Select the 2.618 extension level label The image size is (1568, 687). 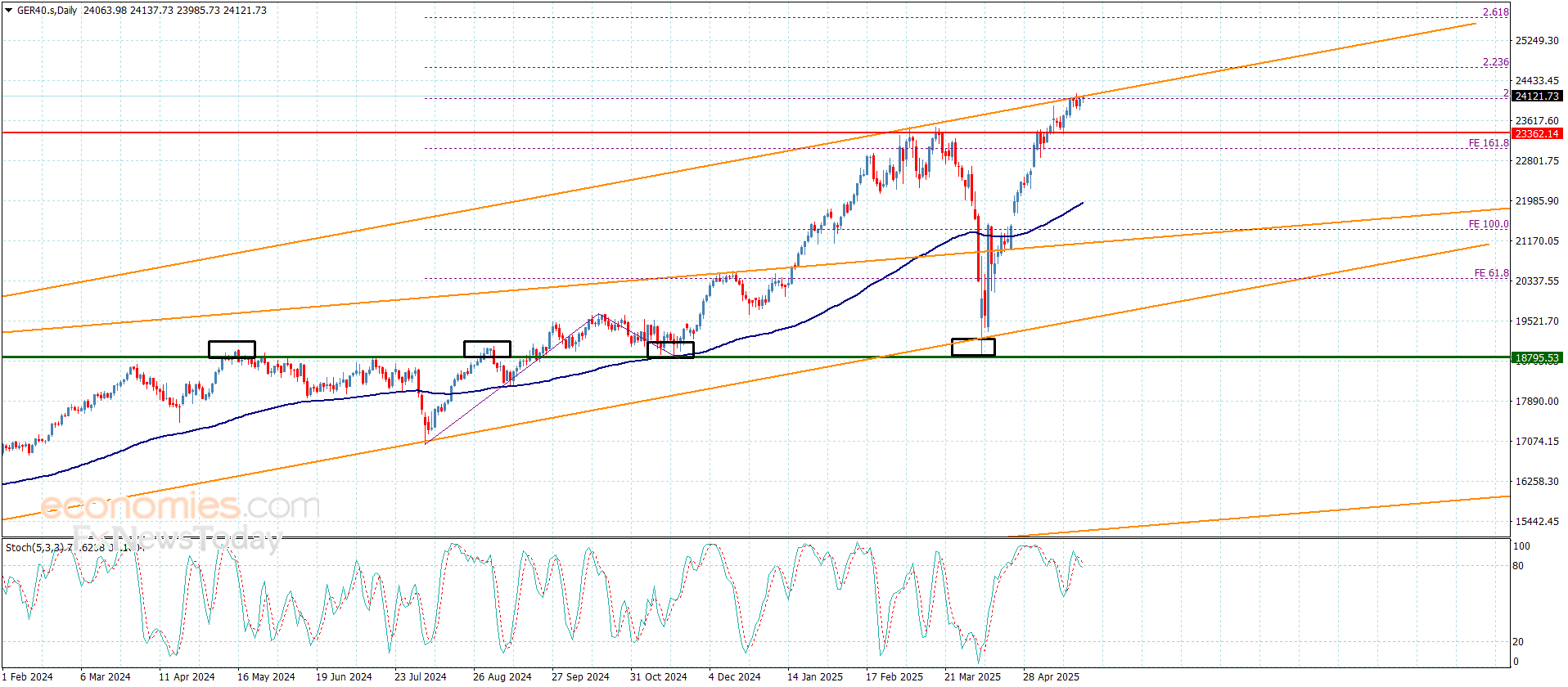pyautogui.click(x=1496, y=12)
